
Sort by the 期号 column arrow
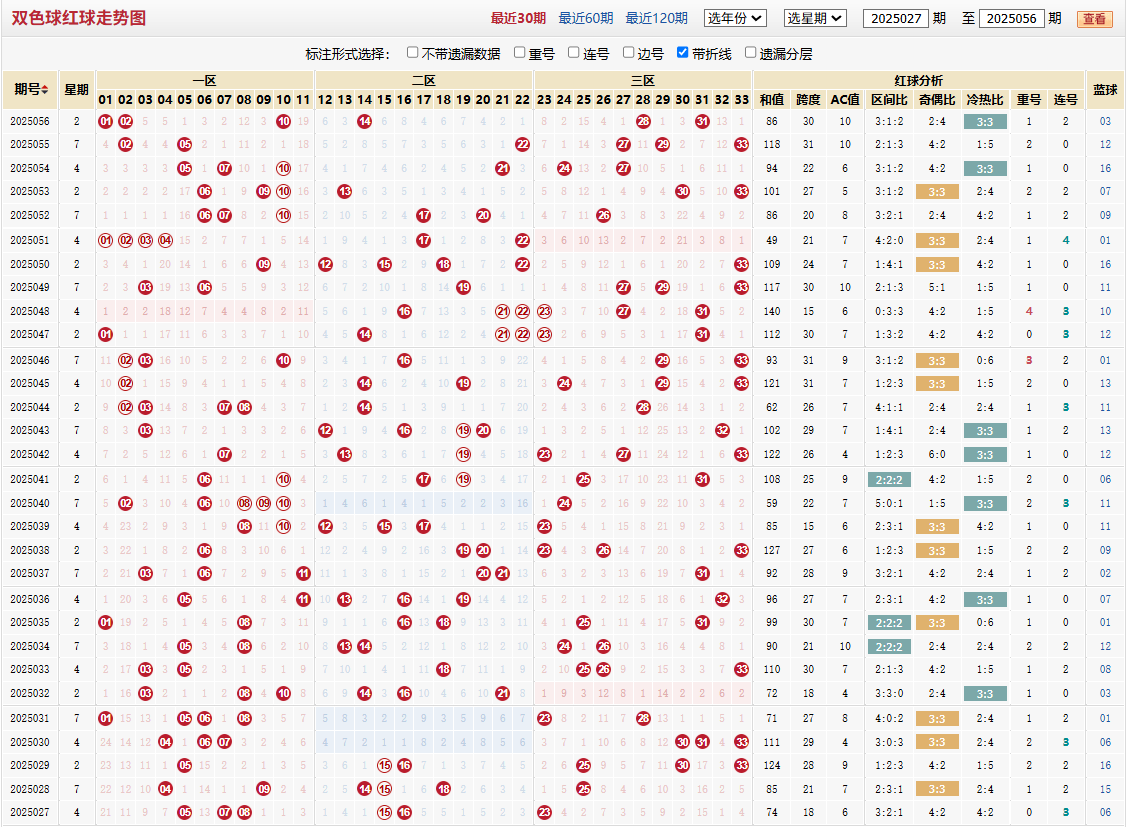coord(45,90)
